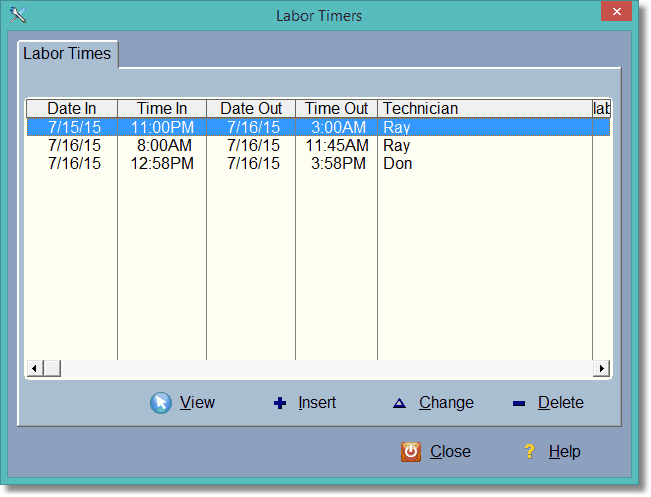Sort by the Date In column header

(72, 108)
